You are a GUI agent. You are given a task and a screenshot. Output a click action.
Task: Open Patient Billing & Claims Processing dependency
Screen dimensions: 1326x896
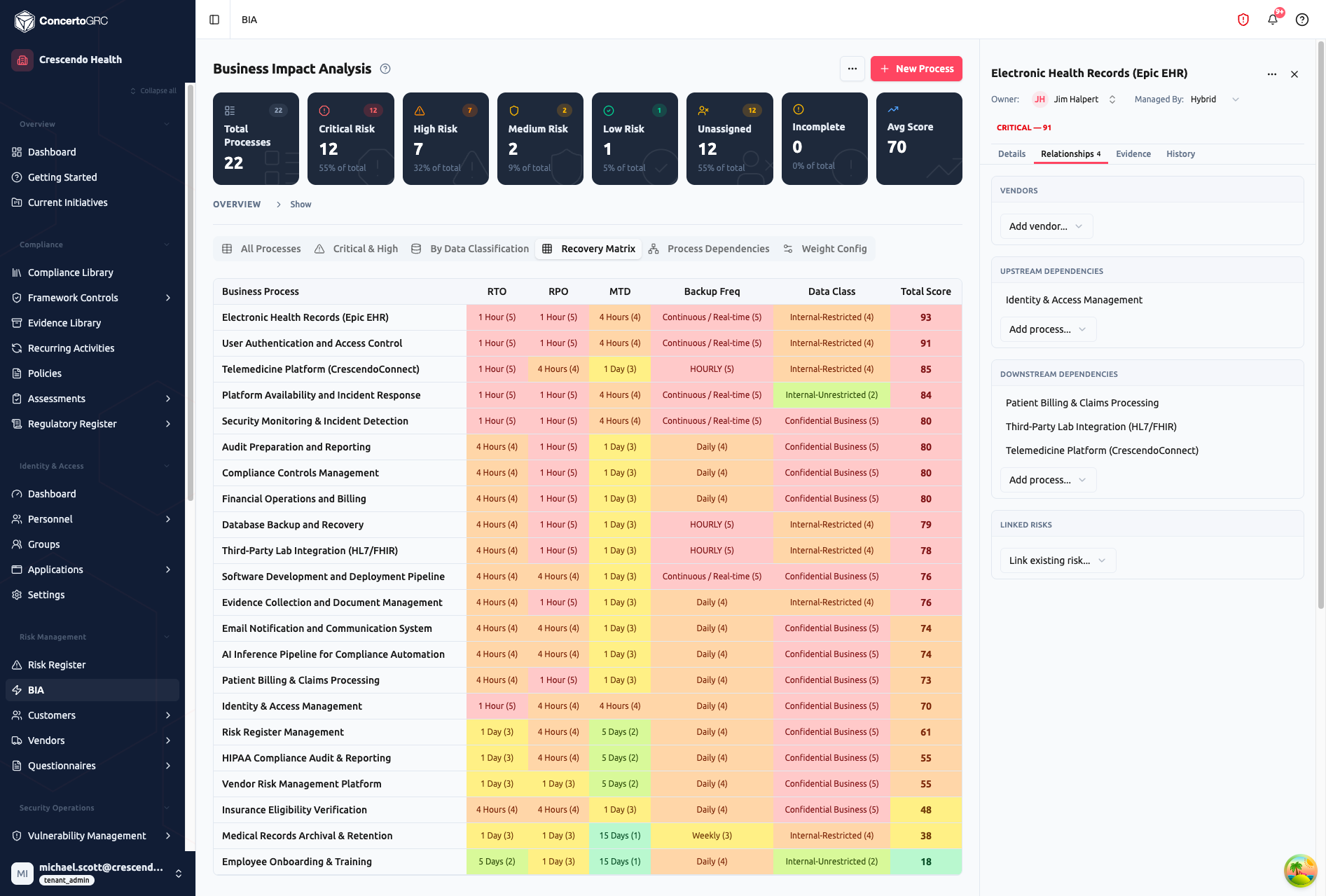[1082, 403]
